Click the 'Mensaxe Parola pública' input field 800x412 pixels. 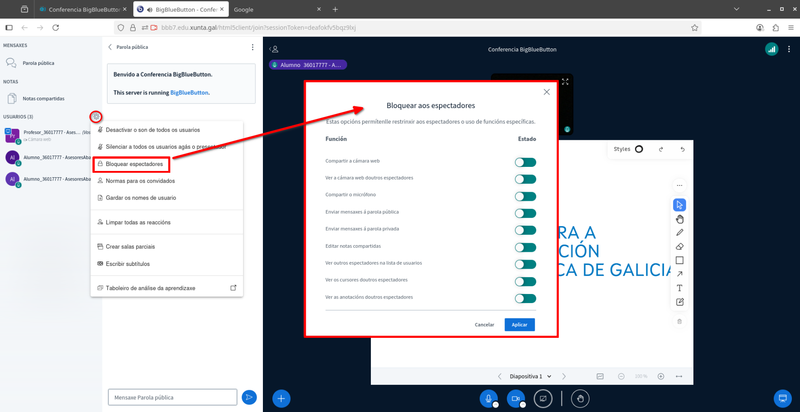pos(172,398)
